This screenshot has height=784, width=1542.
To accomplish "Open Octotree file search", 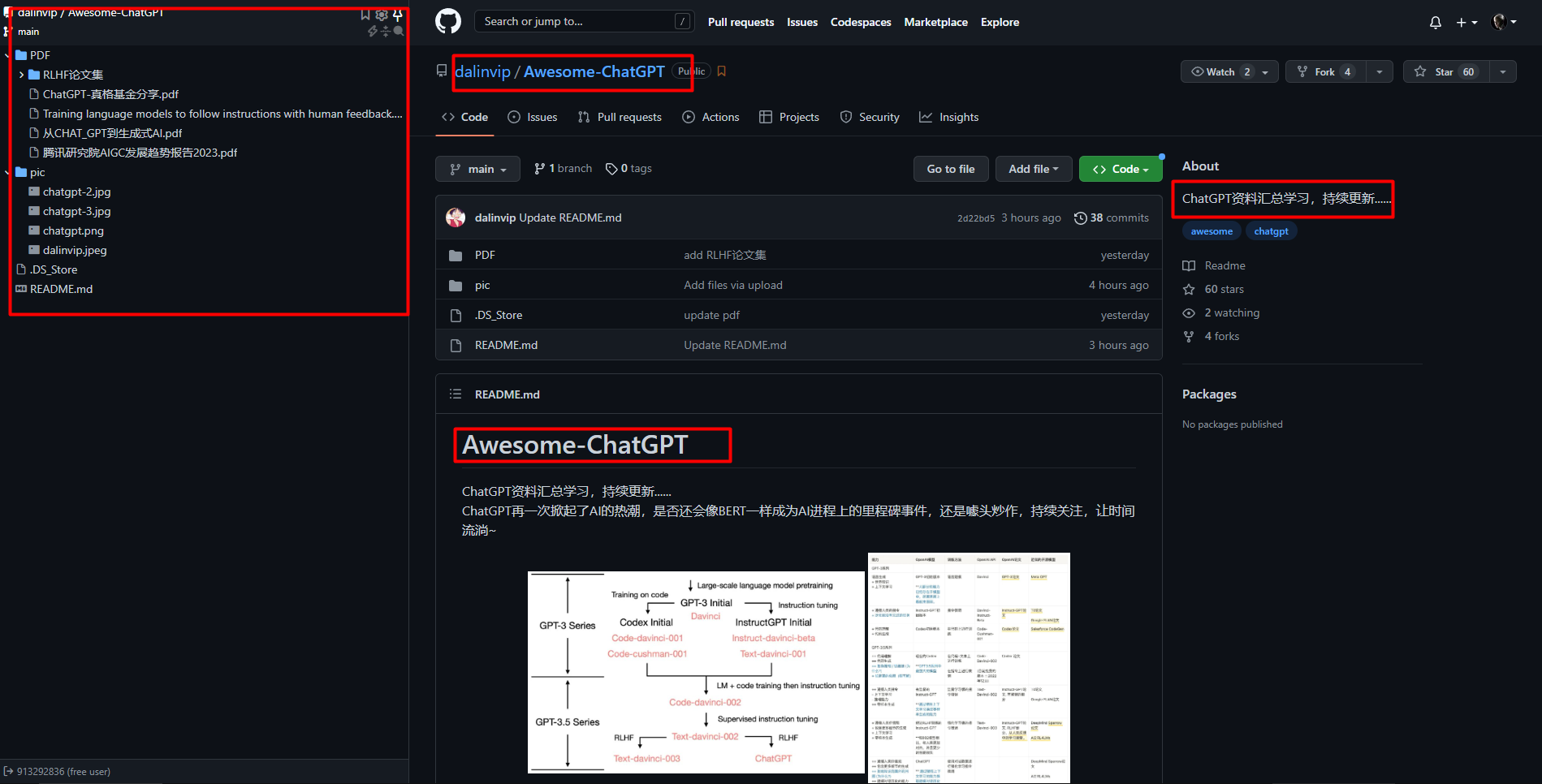I will click(399, 31).
